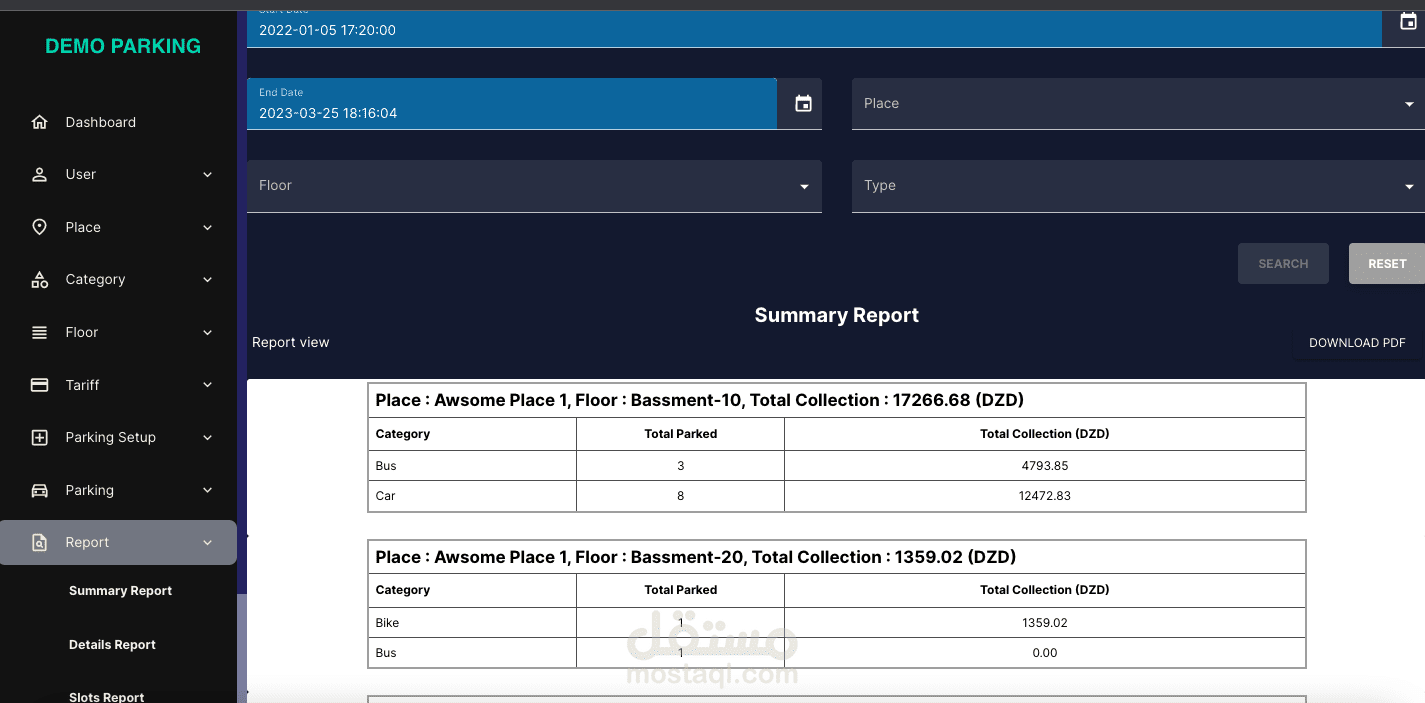This screenshot has height=703, width=1425.
Task: Select the Parking Setup menu label
Action: (x=110, y=437)
